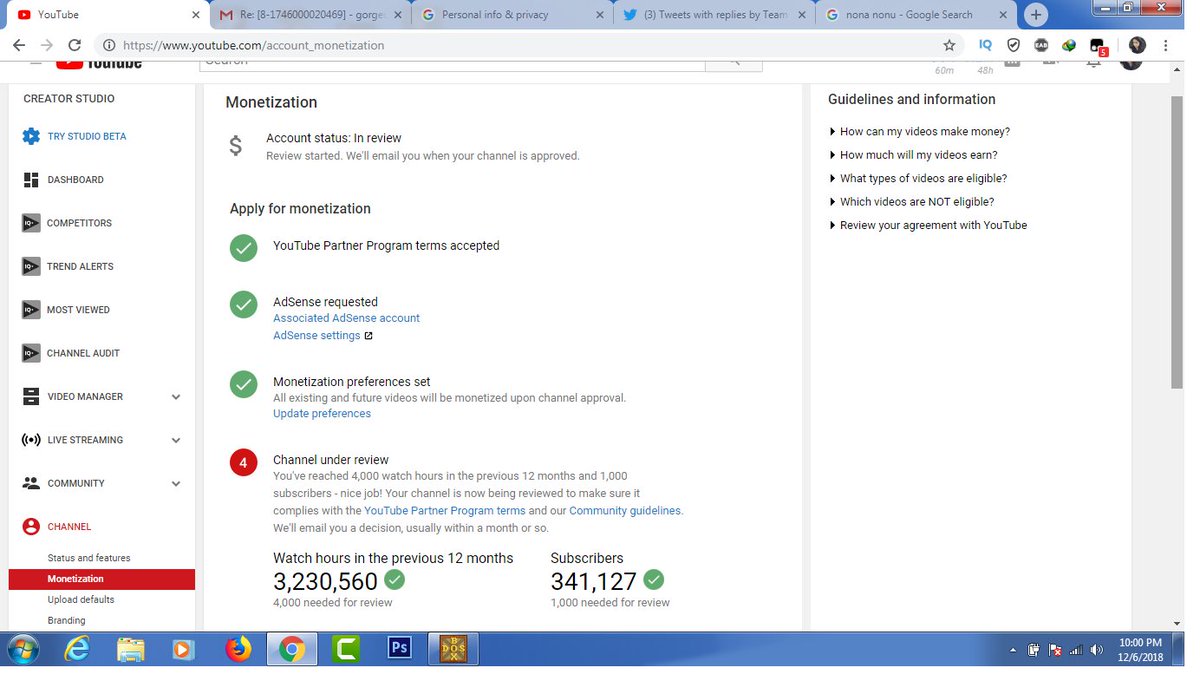Click the ad blocker stop-sign extension icon
1200x694 pixels.
point(1041,45)
